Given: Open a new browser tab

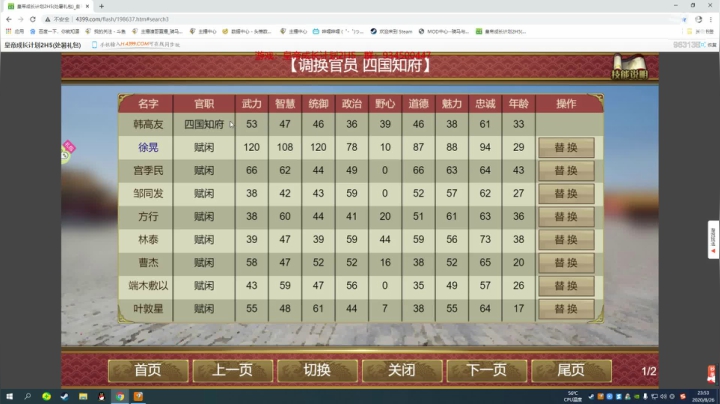Looking at the screenshot, I should click(x=101, y=6).
